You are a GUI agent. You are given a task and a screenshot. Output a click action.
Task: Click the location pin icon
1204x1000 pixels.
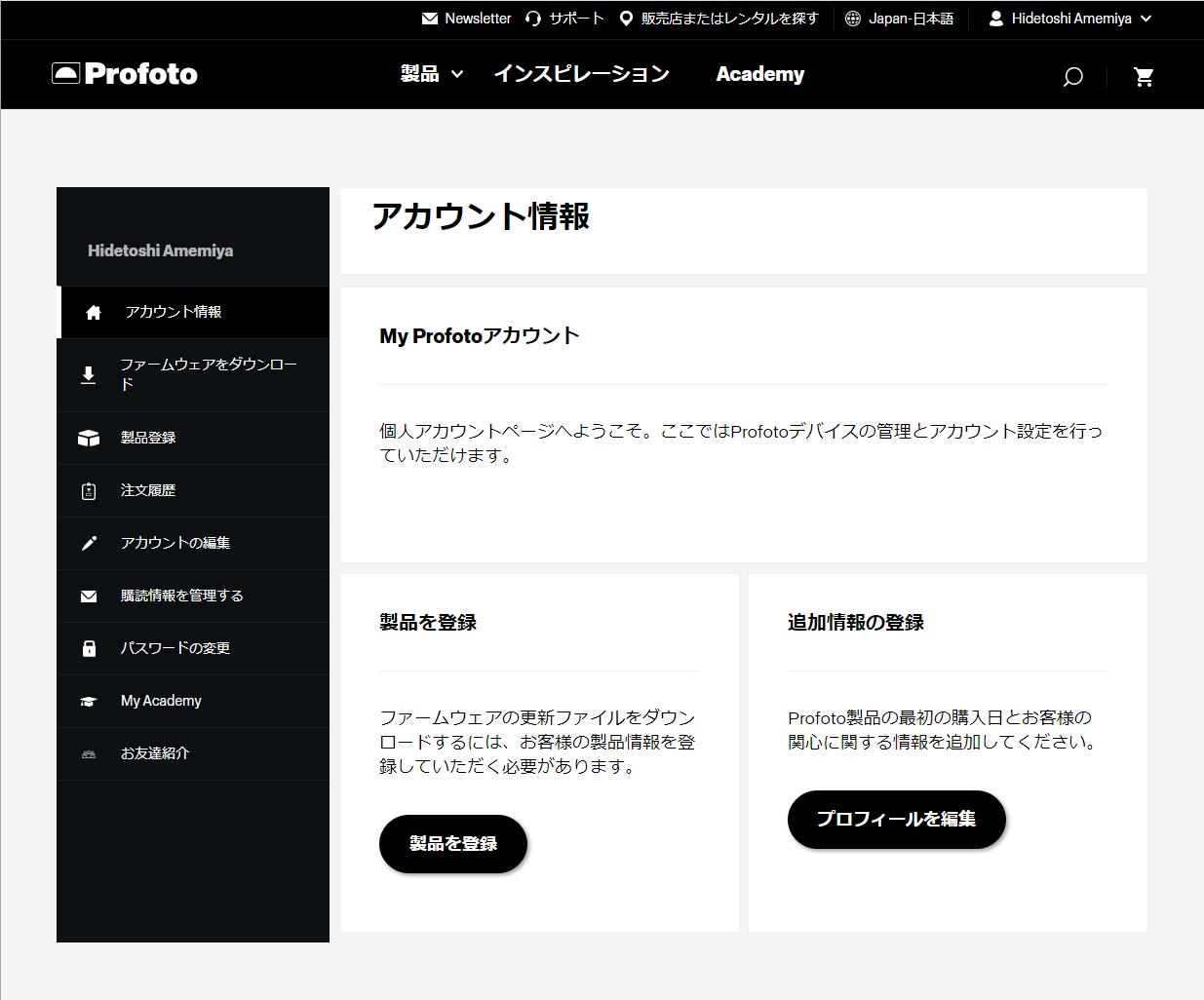point(626,19)
